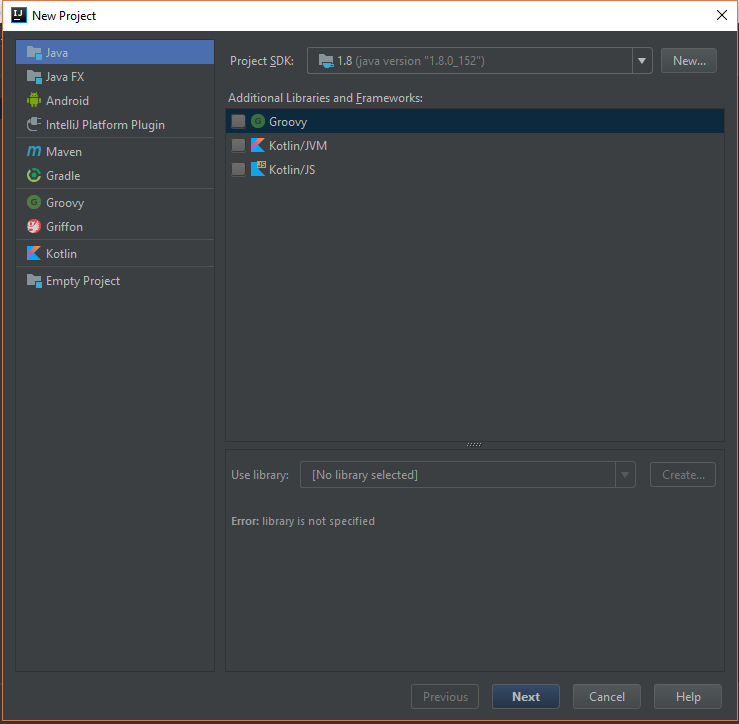This screenshot has width=739, height=724.
Task: Click the Kotlin/JVM framework icon
Action: pos(258,145)
